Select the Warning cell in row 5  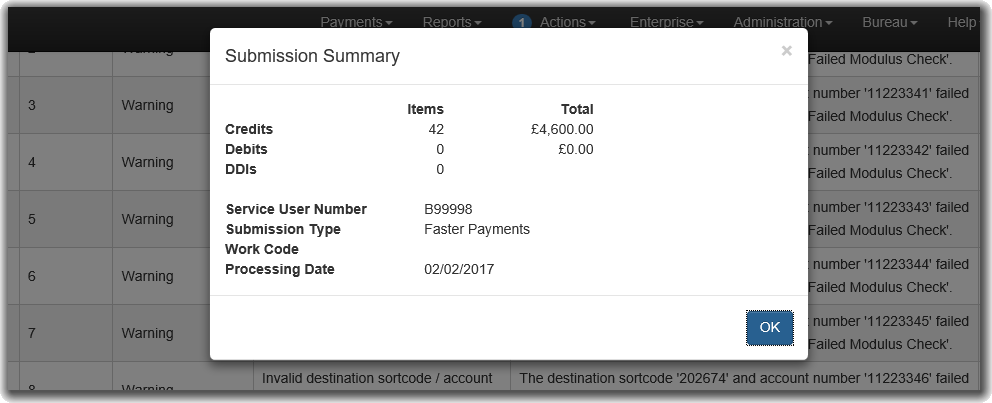pyautogui.click(x=147, y=219)
